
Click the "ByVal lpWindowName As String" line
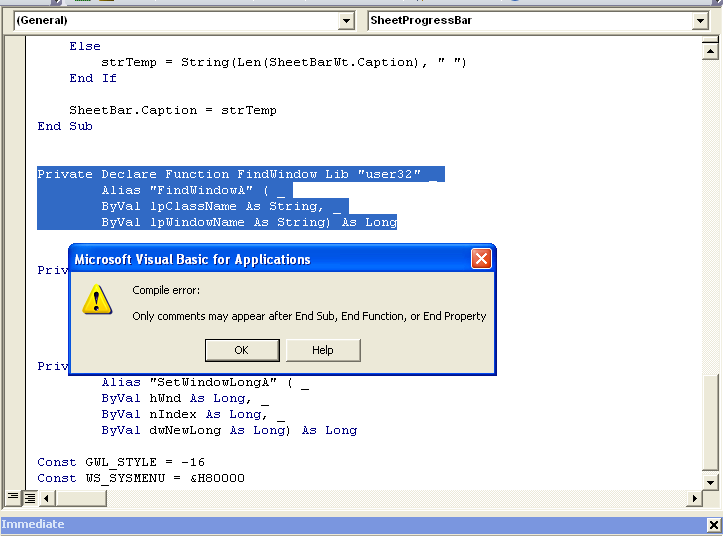249,222
